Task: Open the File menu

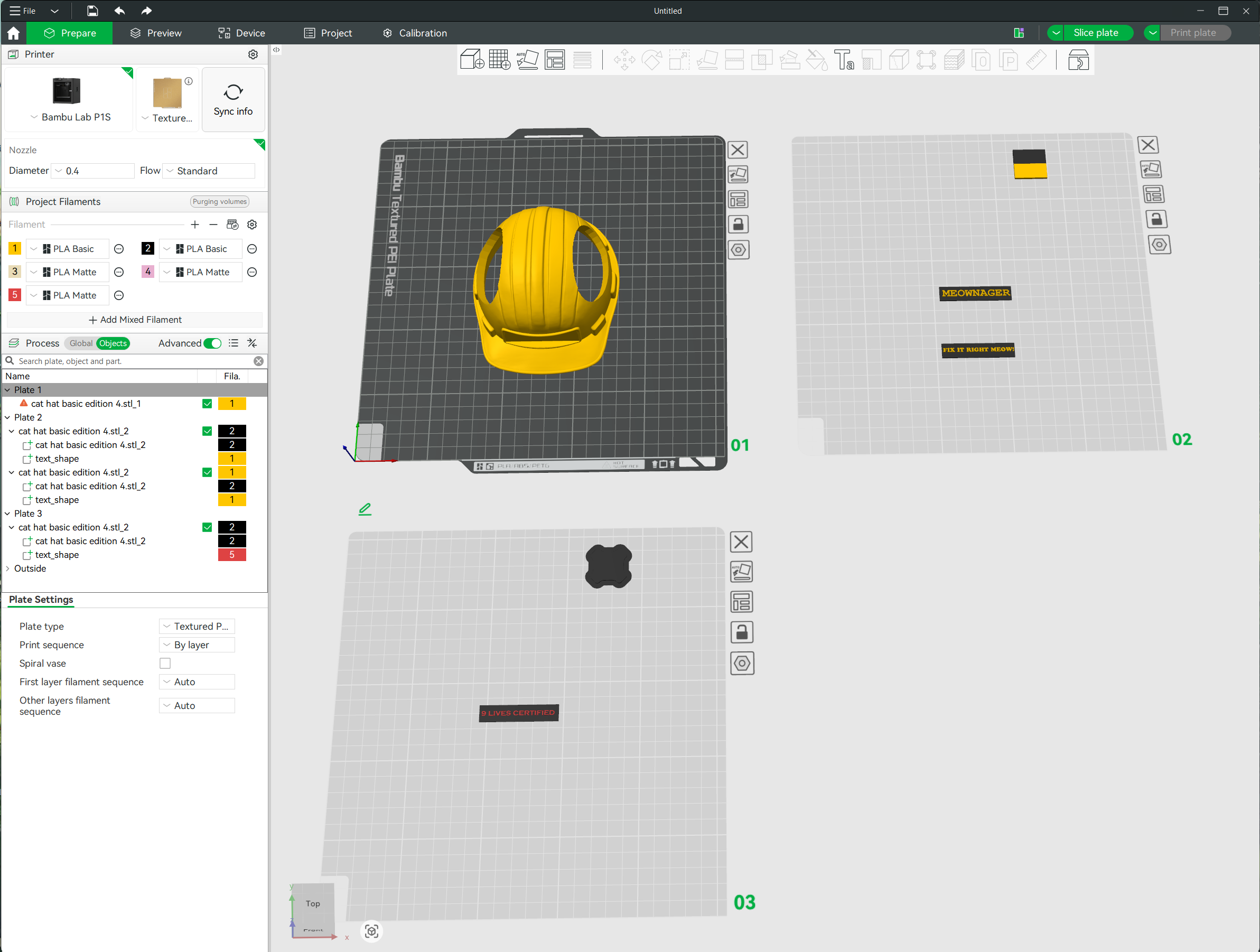Action: click(23, 11)
